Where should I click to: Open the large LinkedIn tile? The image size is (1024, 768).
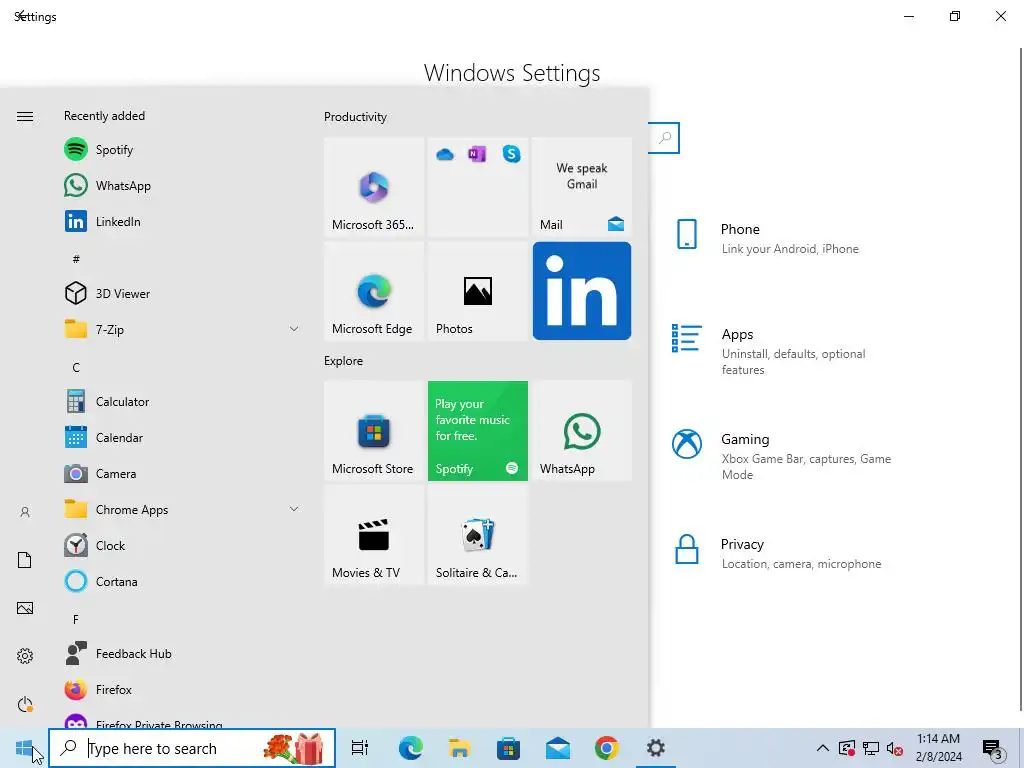point(582,291)
